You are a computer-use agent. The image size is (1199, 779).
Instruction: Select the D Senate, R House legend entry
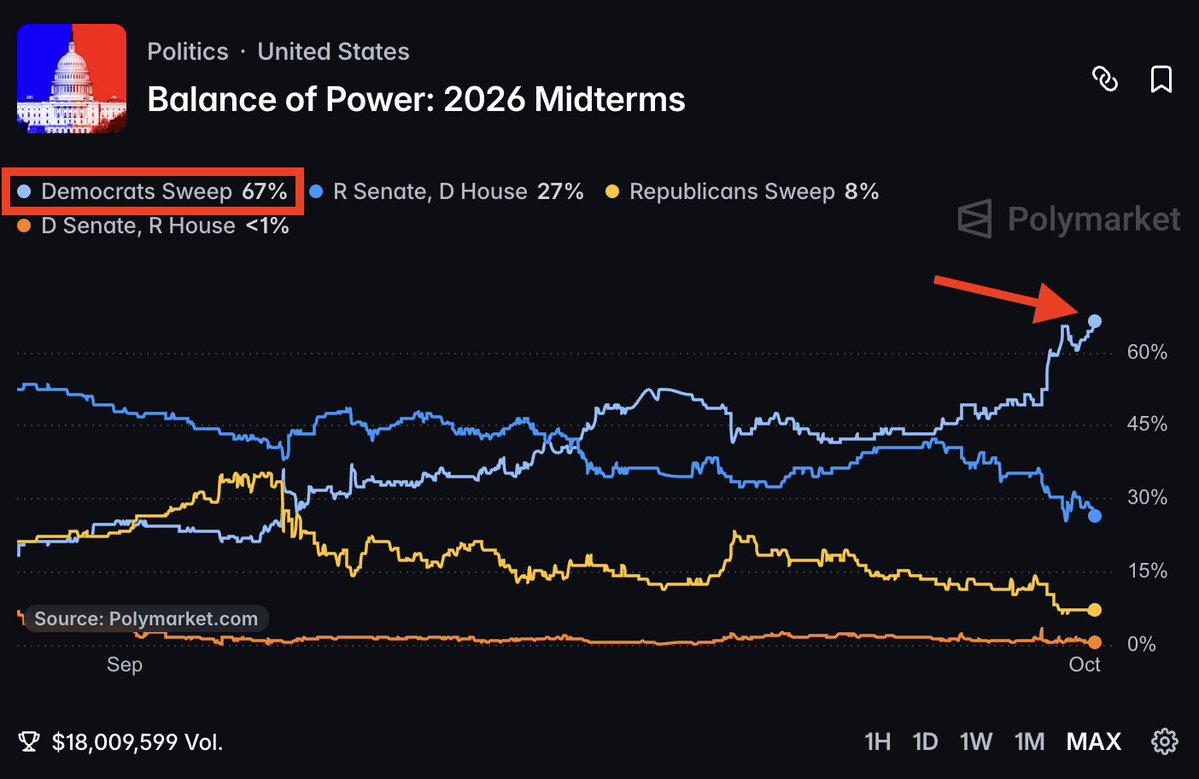tap(153, 226)
